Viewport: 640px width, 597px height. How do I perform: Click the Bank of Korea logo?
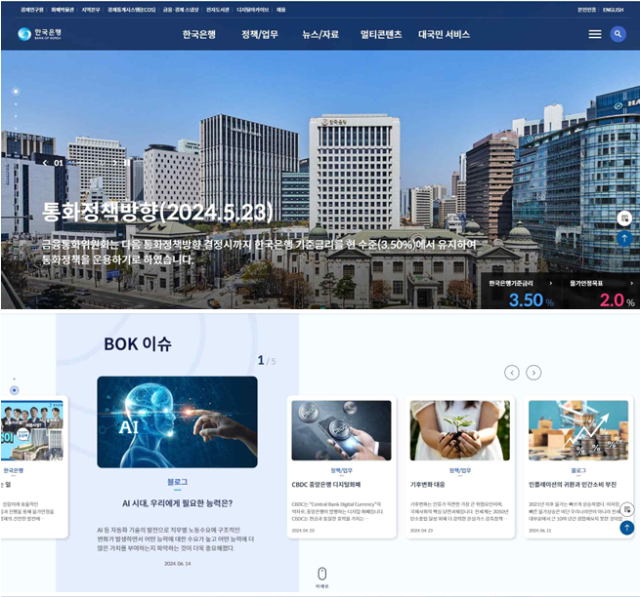[40, 34]
